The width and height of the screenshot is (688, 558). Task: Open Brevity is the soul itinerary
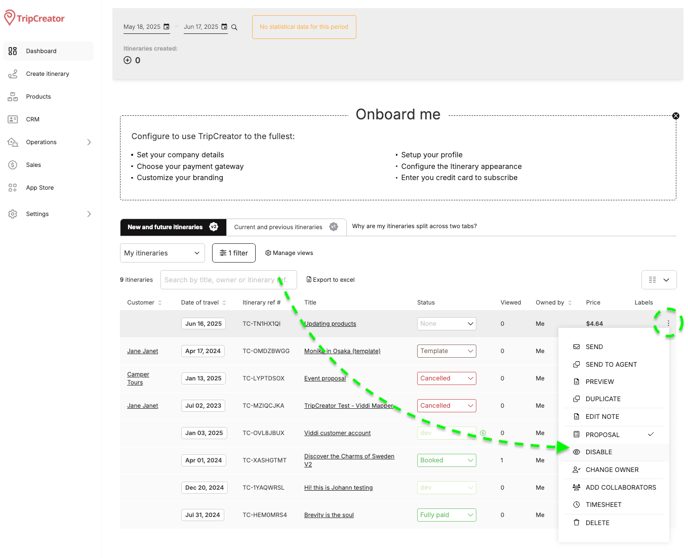pos(329,515)
